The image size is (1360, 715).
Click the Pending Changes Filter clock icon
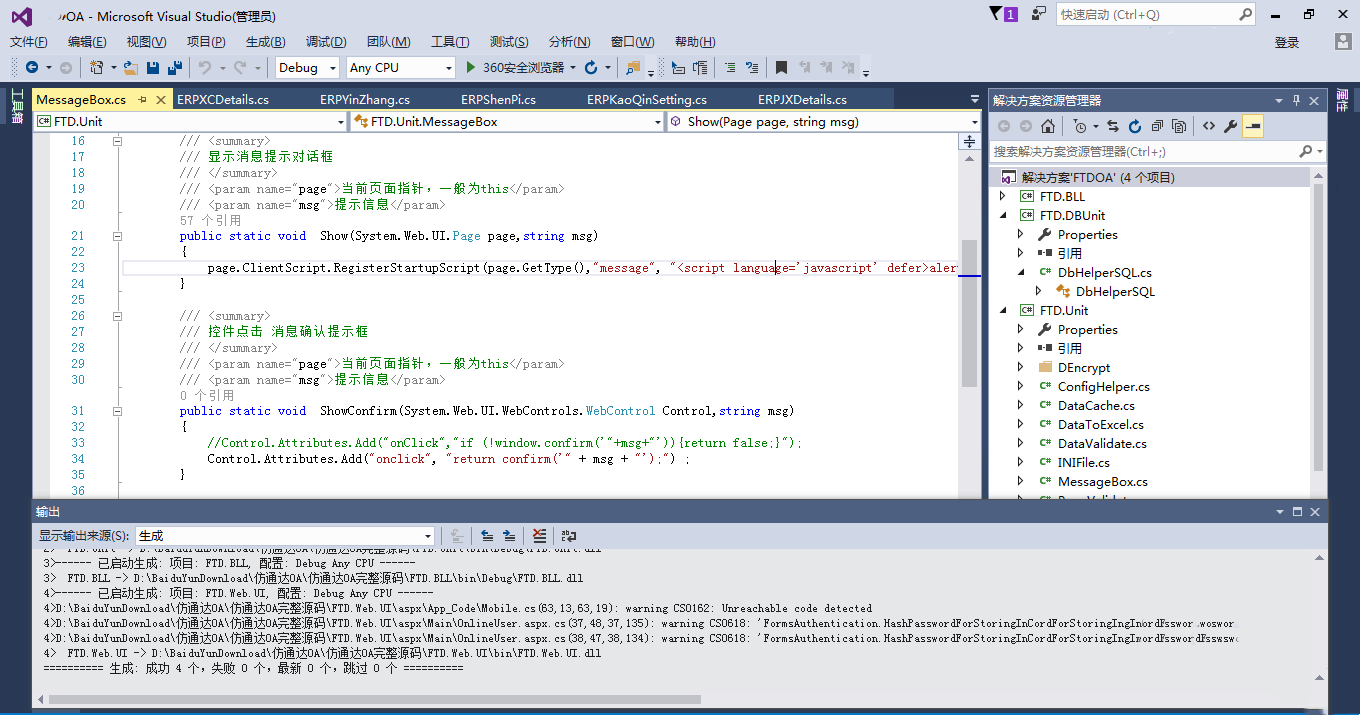(1079, 126)
